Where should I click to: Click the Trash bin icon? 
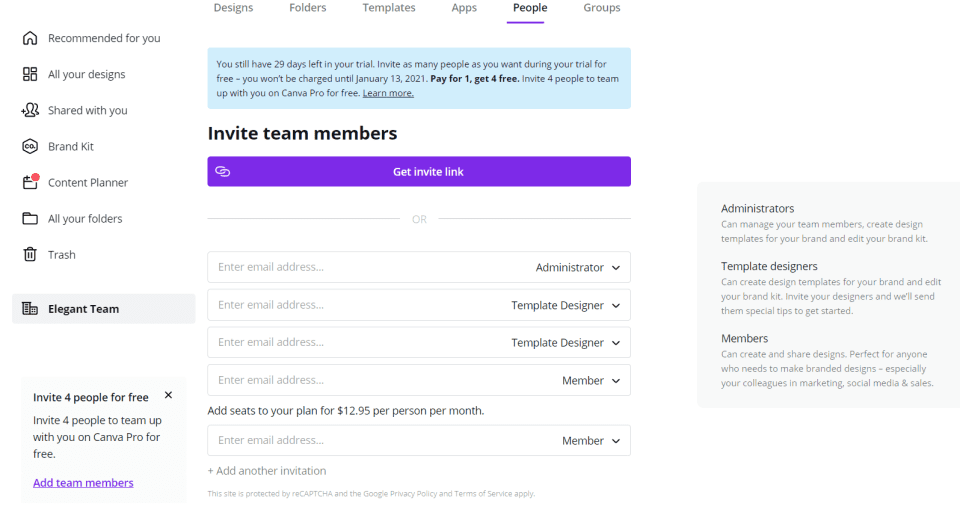tap(30, 254)
